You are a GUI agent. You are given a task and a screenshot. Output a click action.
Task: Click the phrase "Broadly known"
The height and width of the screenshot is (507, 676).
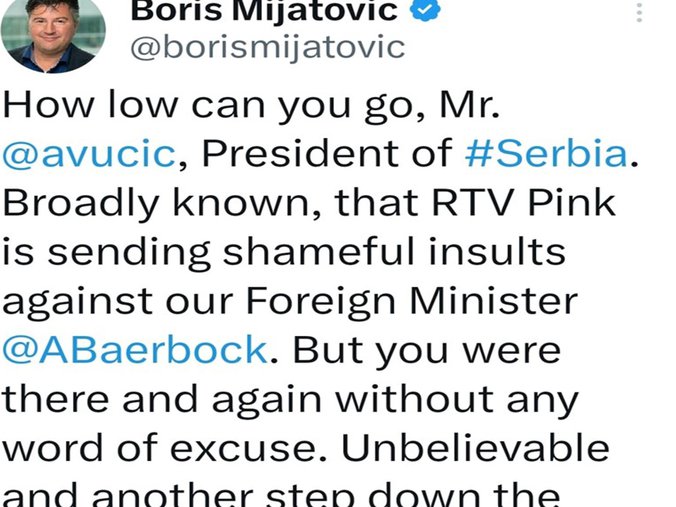(x=156, y=203)
